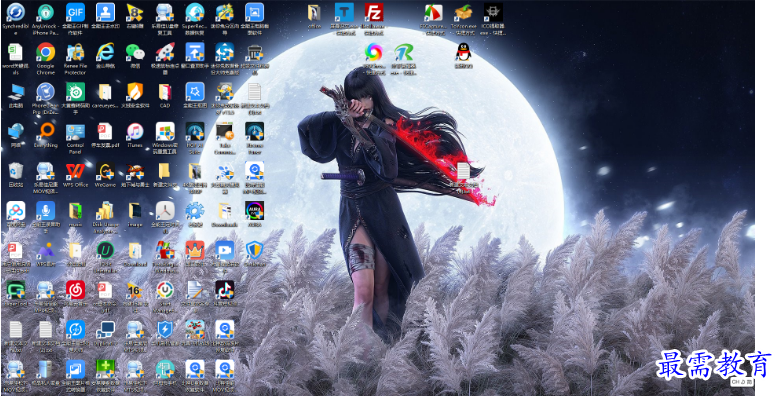
Task: Open the word keyword xls spreadsheet file
Action: point(15,52)
